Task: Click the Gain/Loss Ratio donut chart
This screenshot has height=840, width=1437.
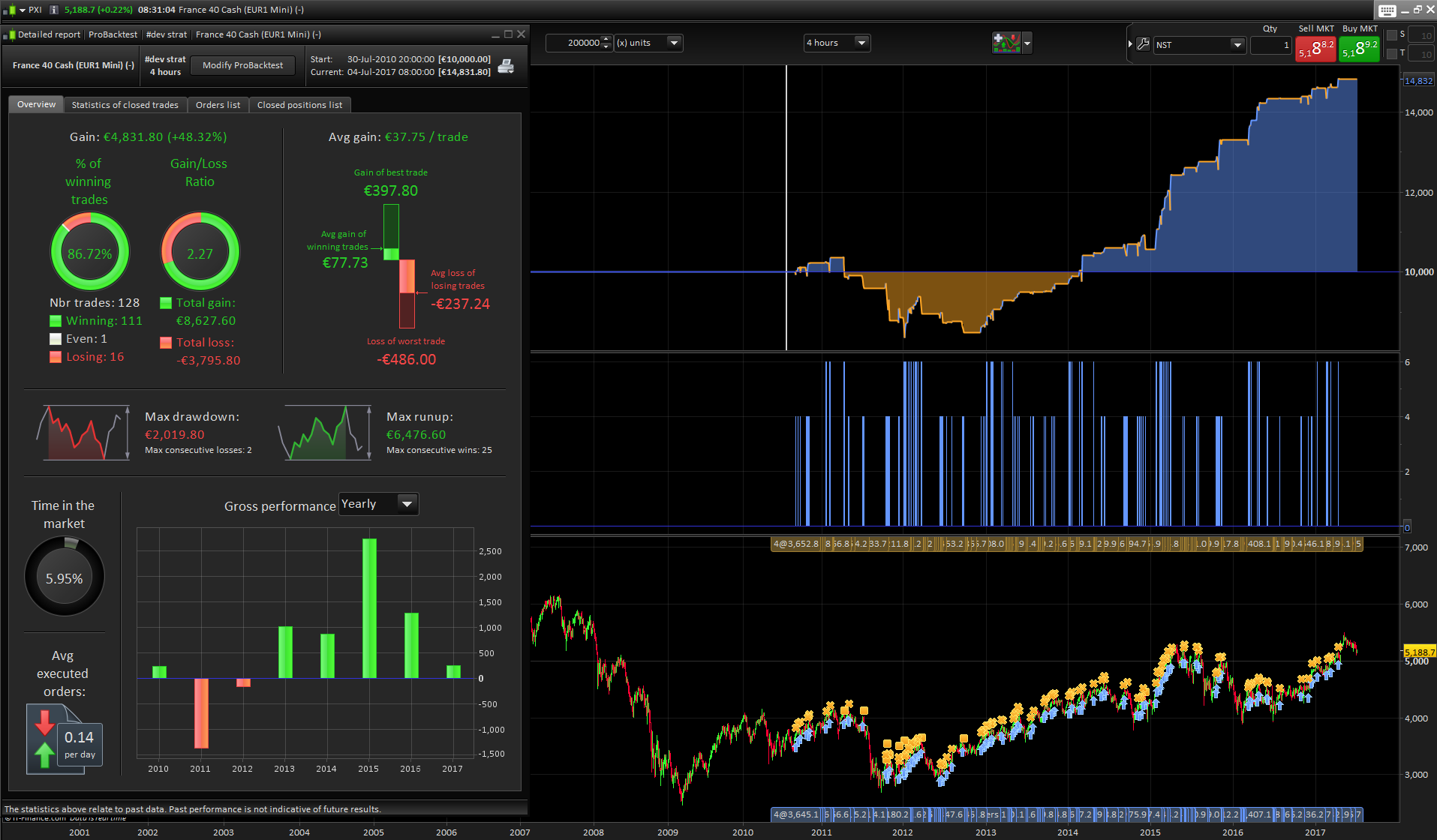Action: (200, 252)
